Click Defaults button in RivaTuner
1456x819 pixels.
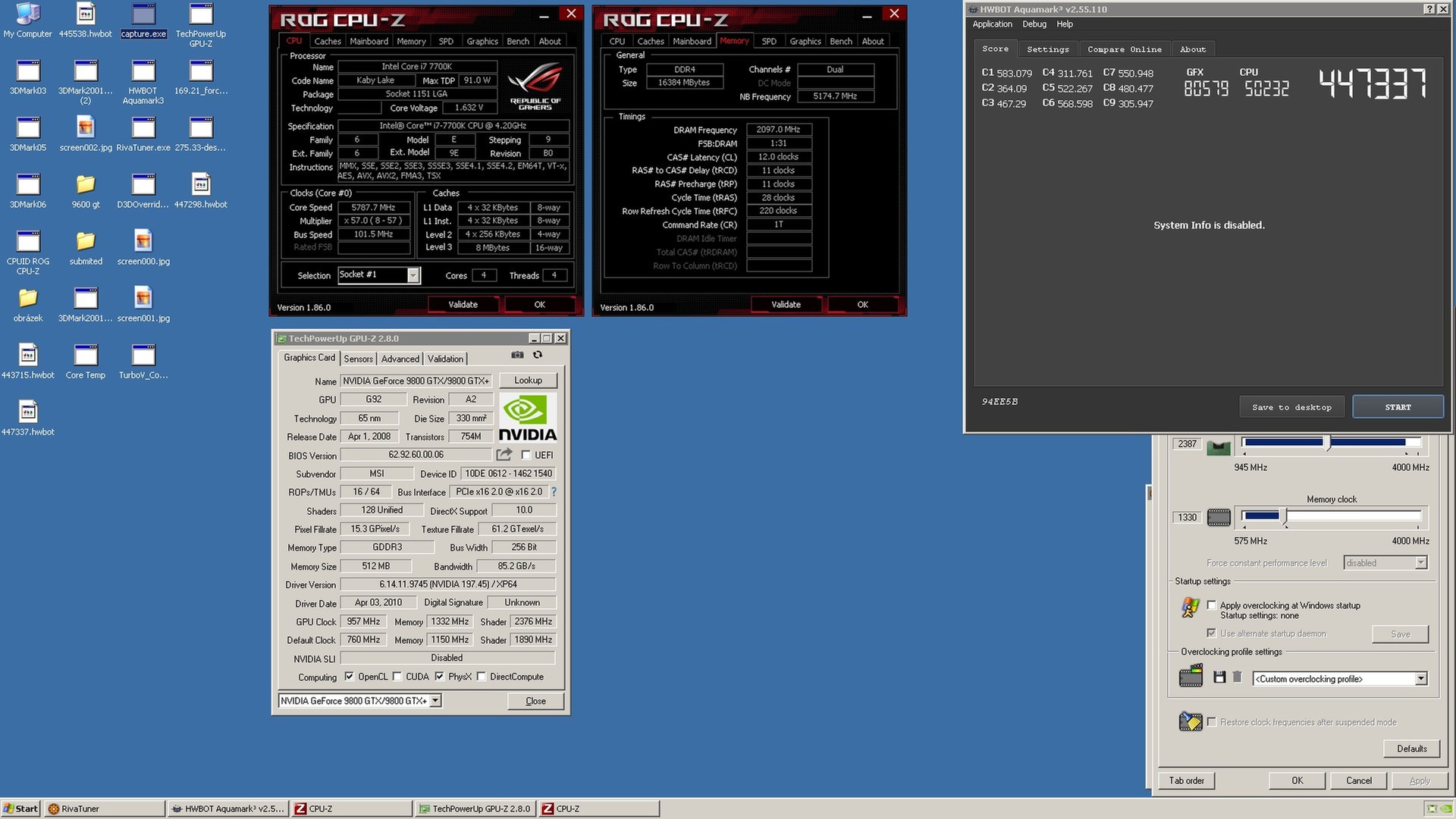pos(1411,748)
